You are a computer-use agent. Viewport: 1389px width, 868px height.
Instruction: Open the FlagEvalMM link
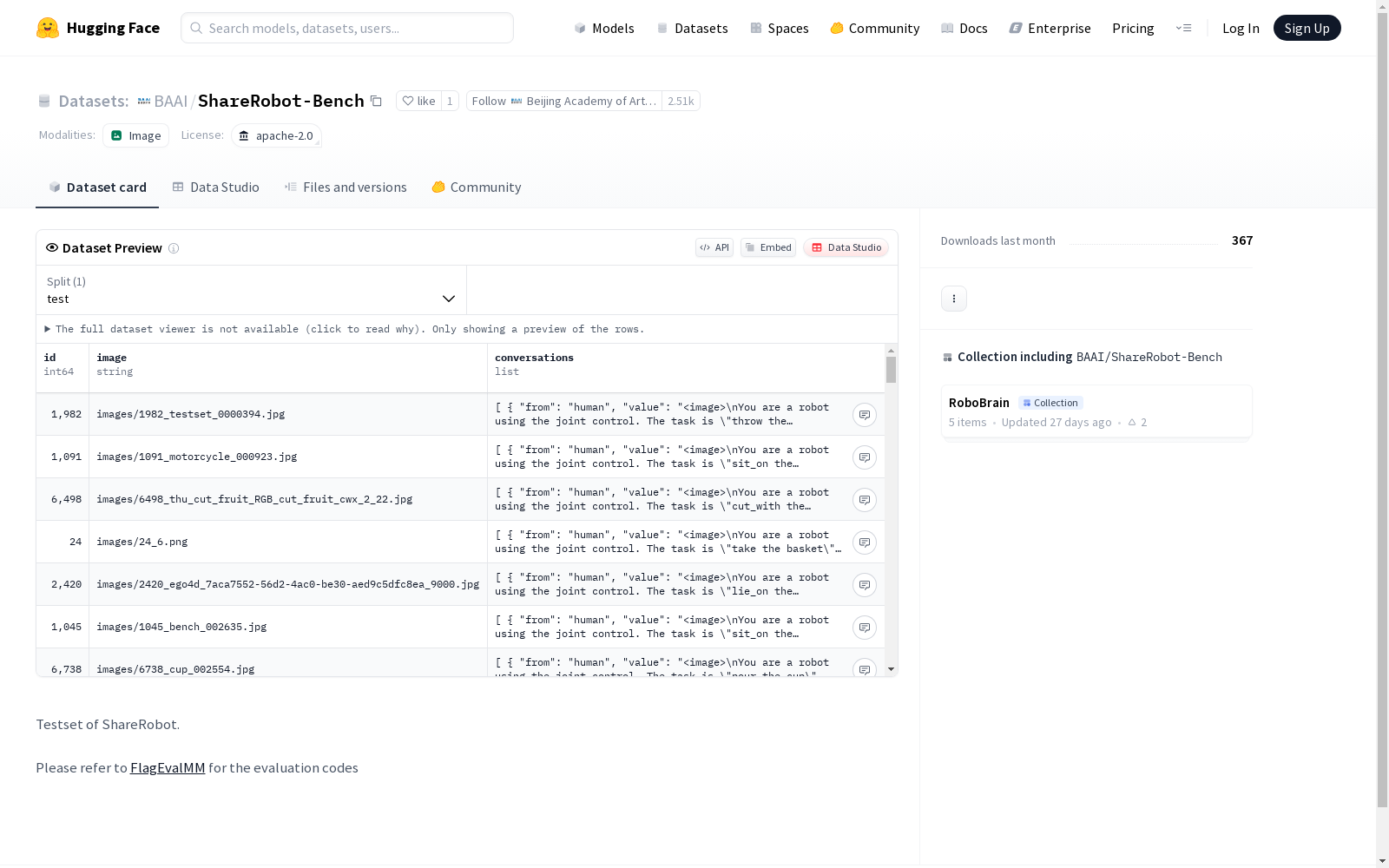168,768
